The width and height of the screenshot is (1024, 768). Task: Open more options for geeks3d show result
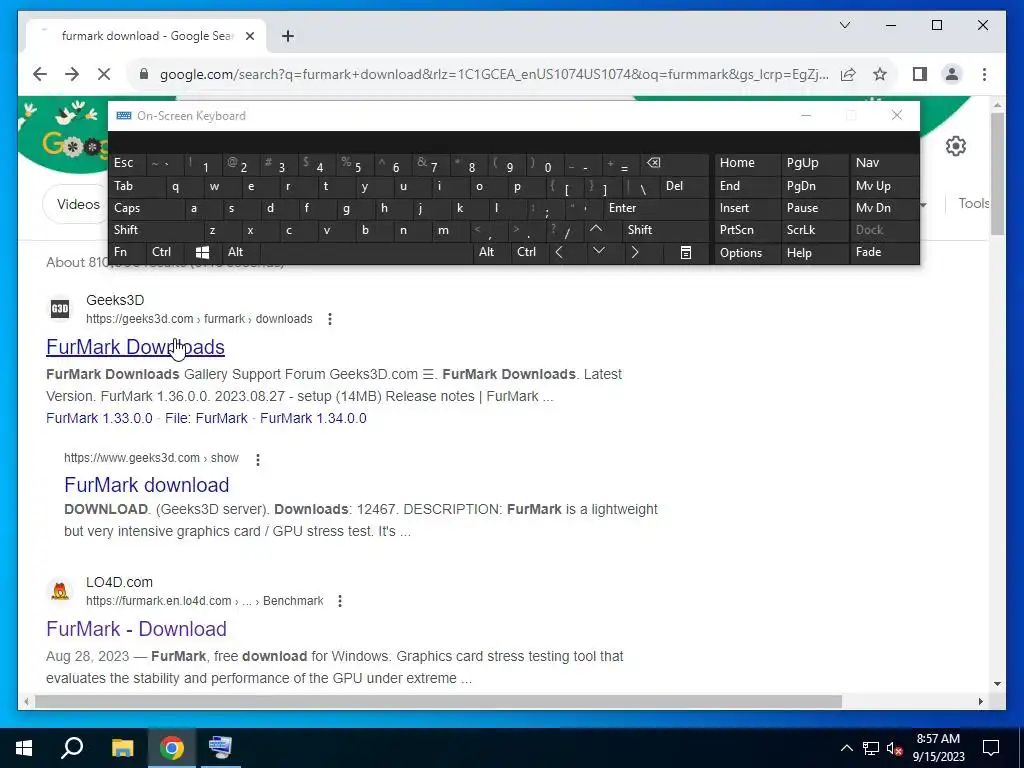258,460
